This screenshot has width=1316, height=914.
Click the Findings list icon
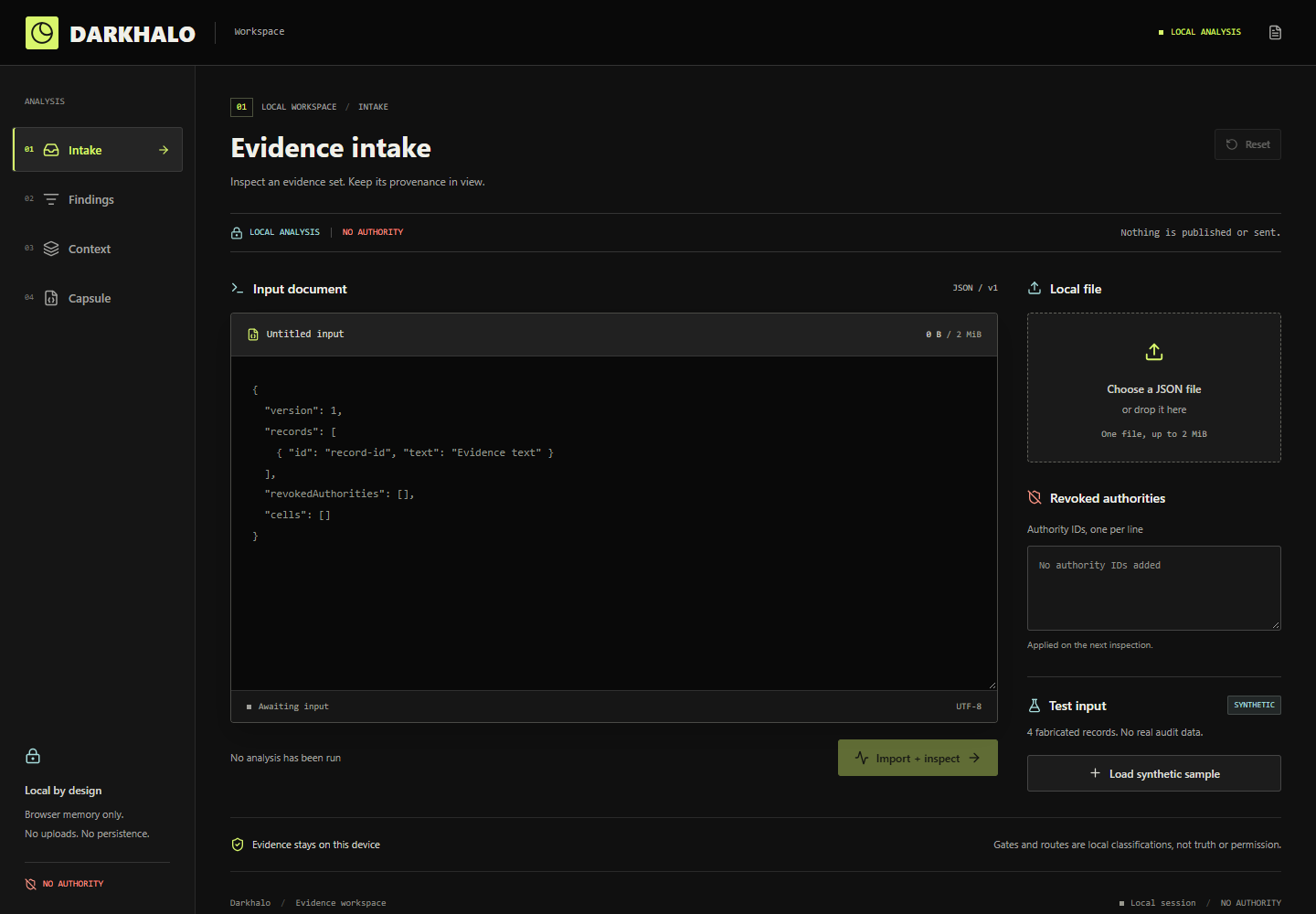(51, 199)
